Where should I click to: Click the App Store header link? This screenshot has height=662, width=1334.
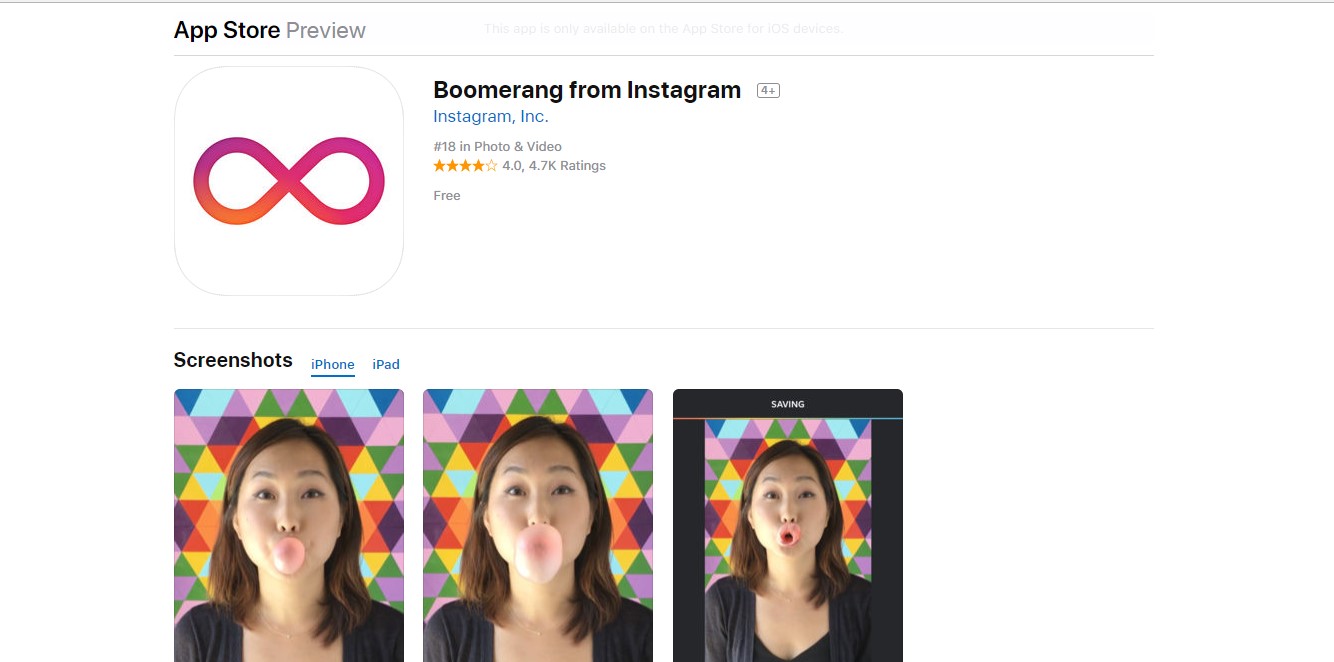(x=227, y=30)
